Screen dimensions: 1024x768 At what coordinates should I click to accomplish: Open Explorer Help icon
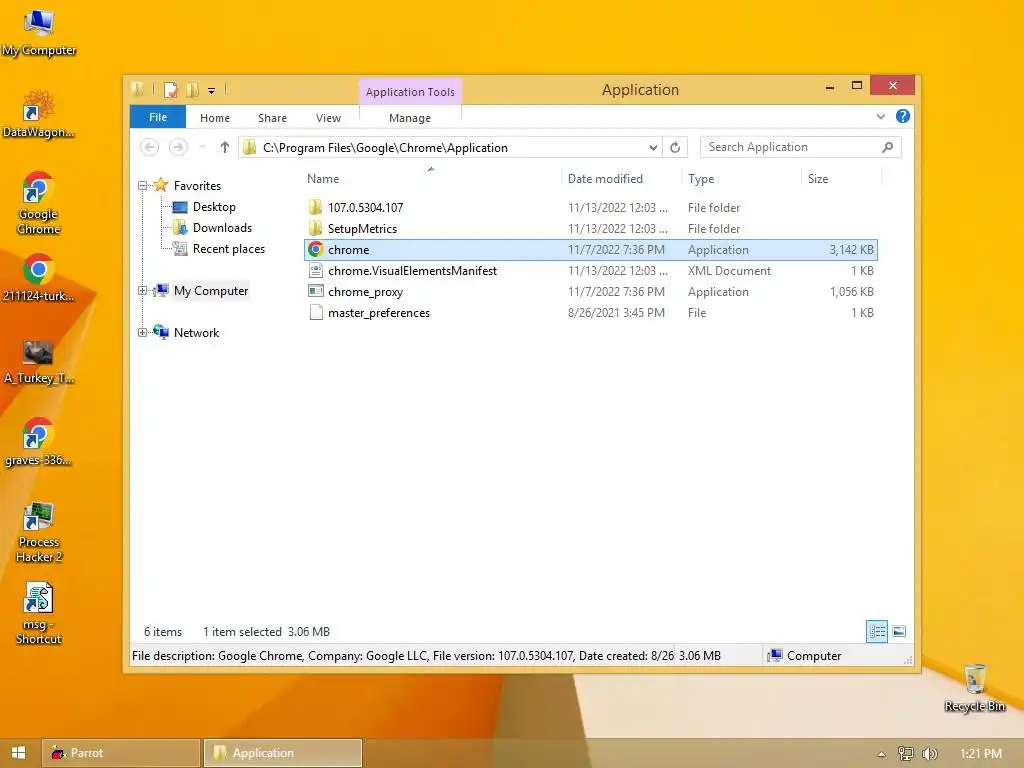coord(903,116)
